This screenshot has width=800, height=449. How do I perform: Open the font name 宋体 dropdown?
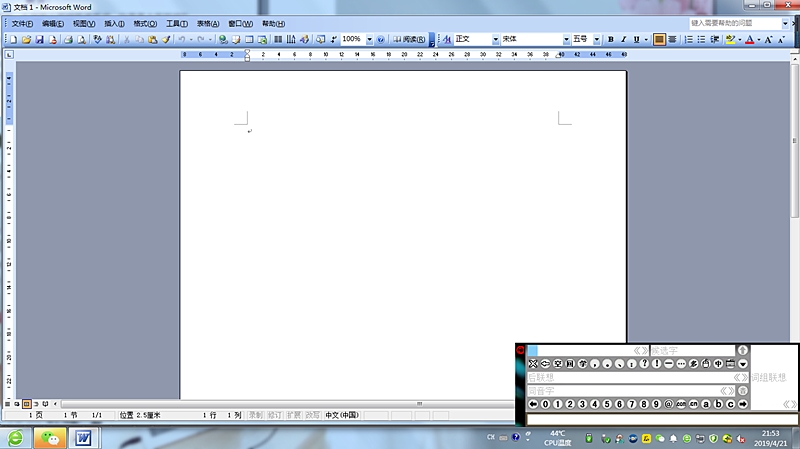point(566,40)
